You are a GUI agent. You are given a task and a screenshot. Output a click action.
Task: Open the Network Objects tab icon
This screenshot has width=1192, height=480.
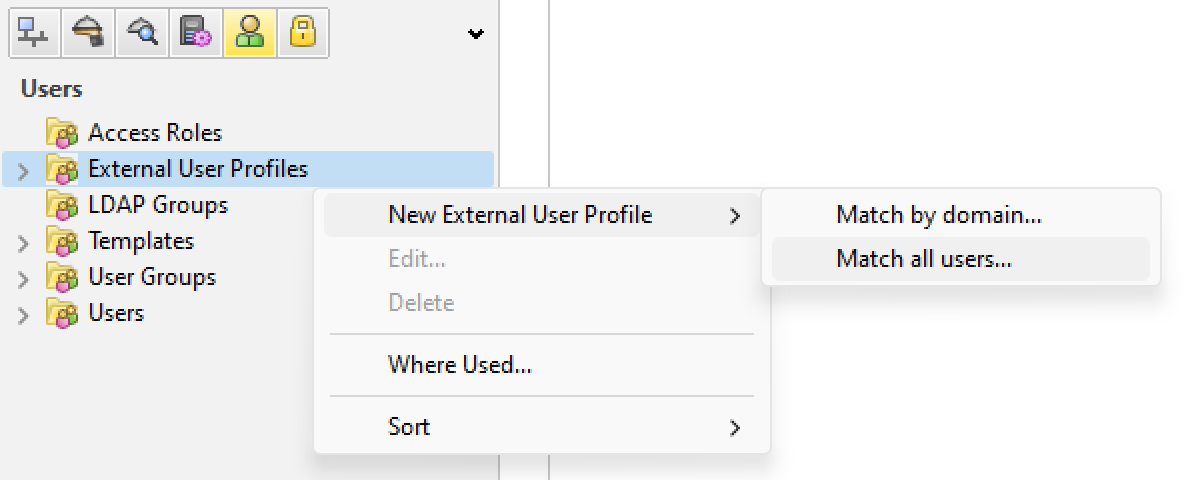pos(34,33)
